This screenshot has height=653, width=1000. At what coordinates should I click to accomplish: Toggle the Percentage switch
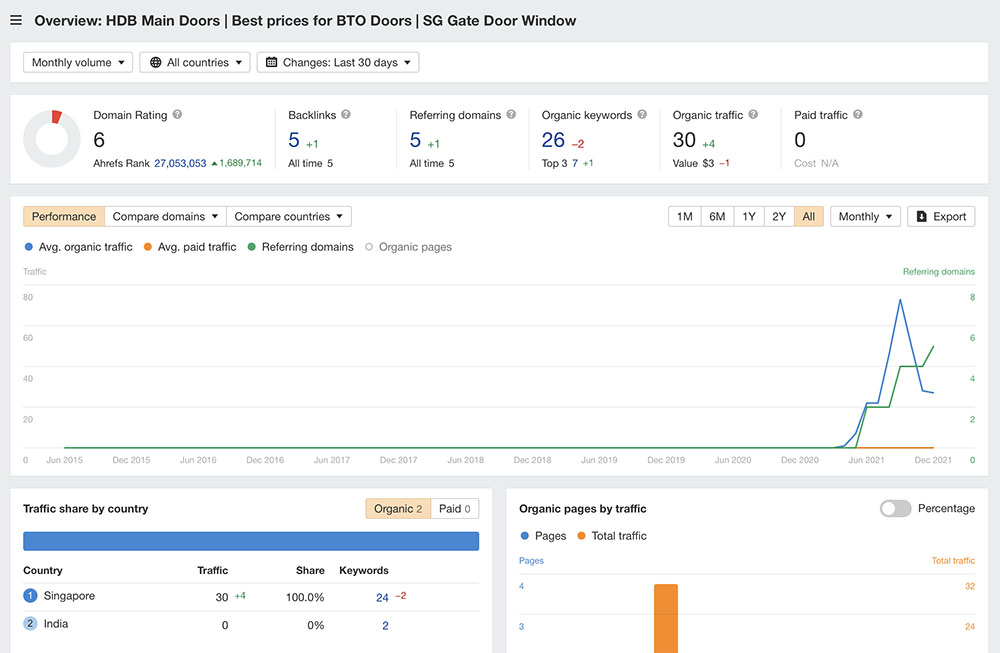click(x=895, y=508)
